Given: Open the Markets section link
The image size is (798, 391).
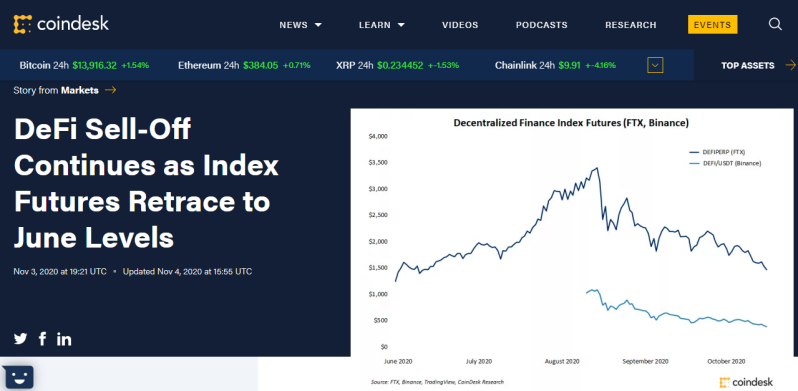Looking at the screenshot, I should pyautogui.click(x=79, y=90).
